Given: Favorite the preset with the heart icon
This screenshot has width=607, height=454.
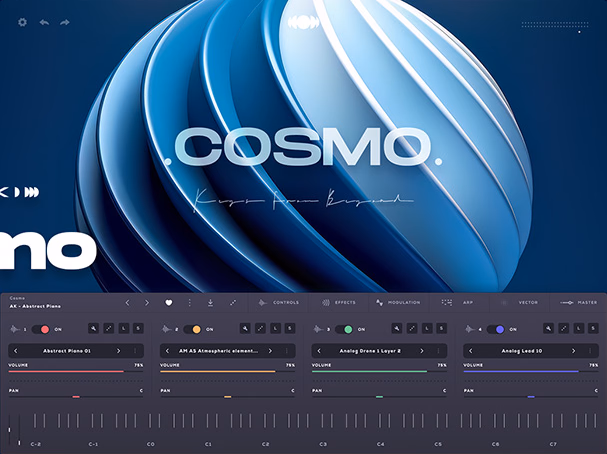Looking at the screenshot, I should tap(168, 303).
